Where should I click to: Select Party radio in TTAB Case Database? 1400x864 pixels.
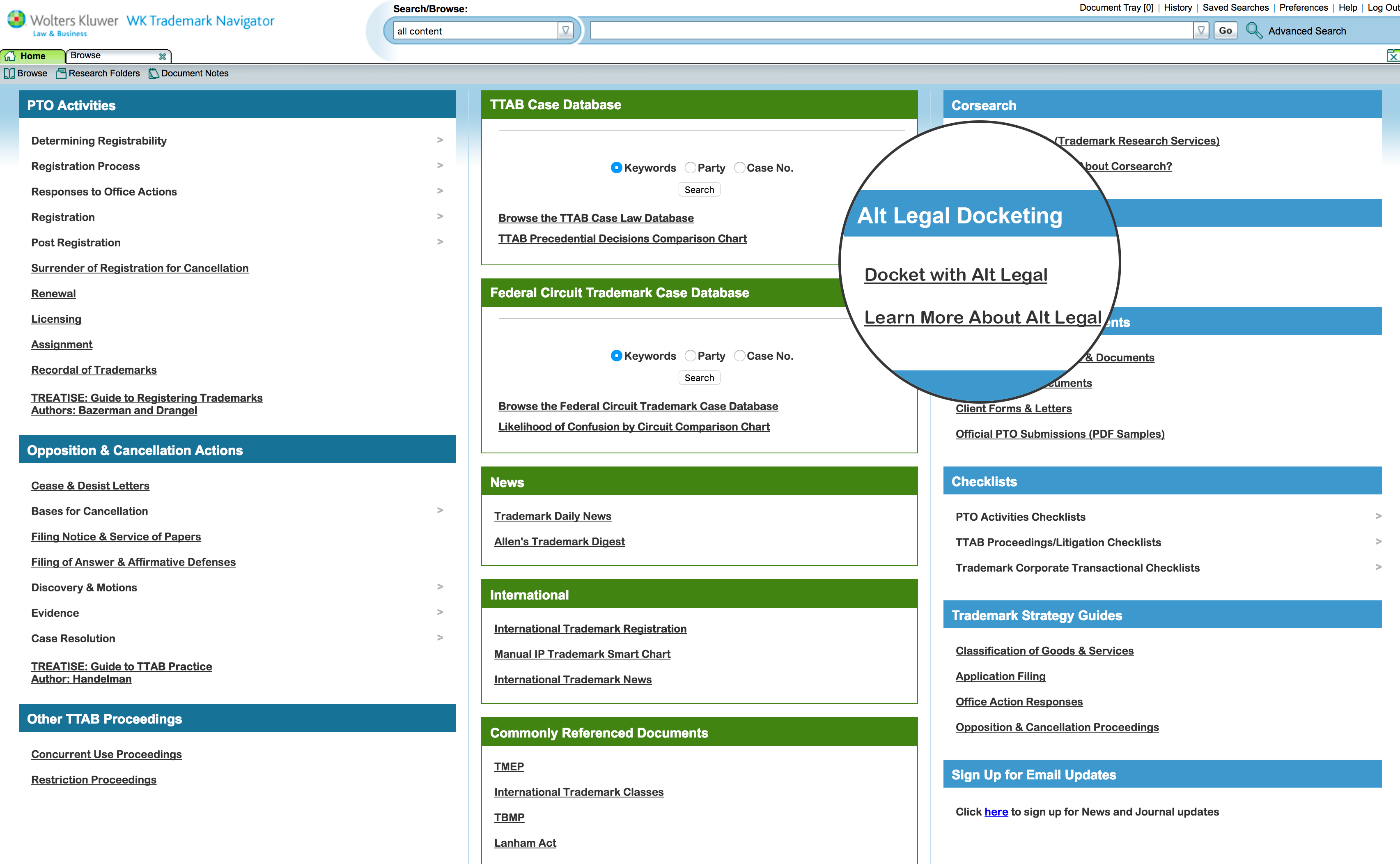pos(690,168)
